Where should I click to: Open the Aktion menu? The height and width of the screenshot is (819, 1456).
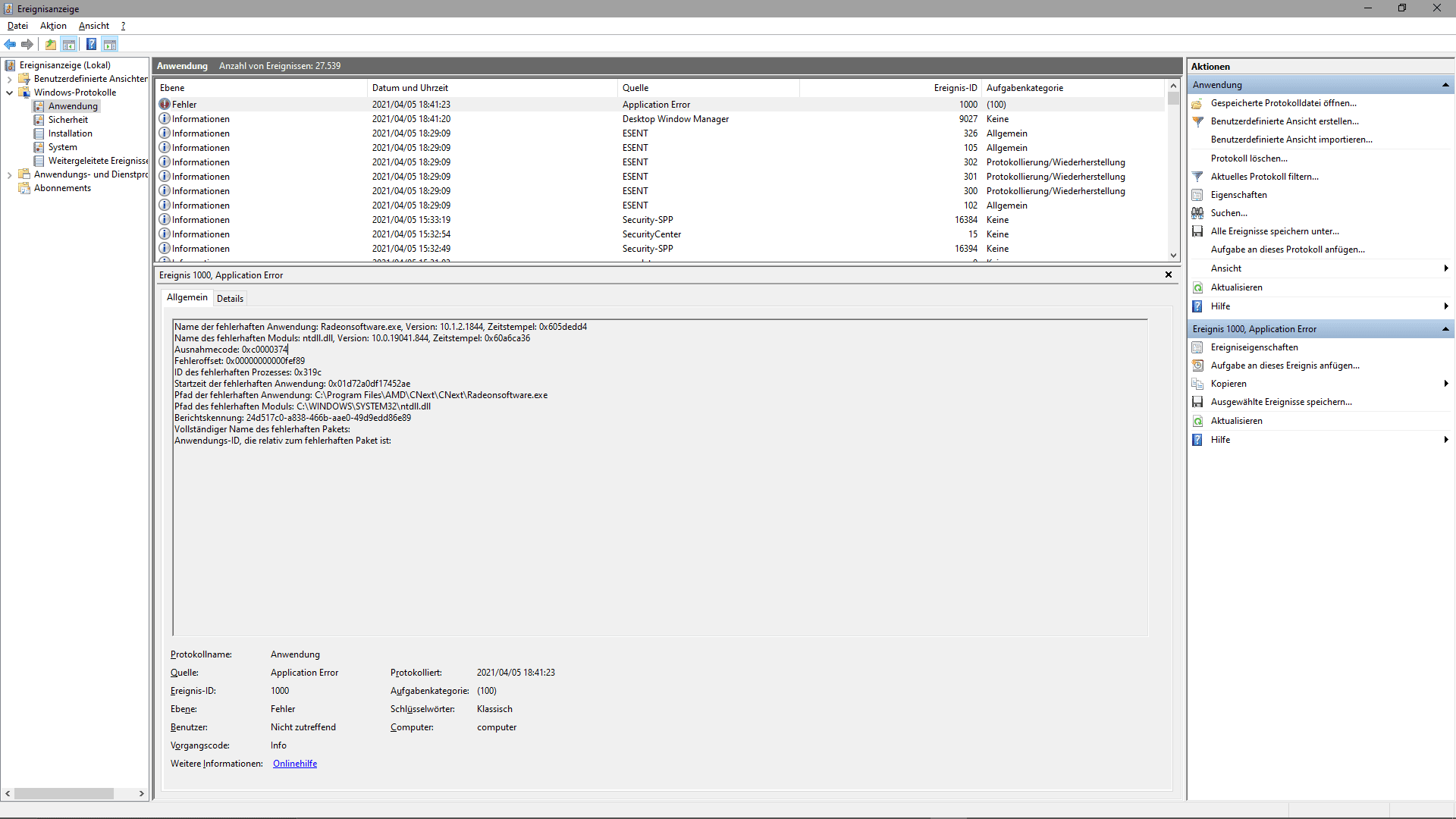[x=53, y=26]
